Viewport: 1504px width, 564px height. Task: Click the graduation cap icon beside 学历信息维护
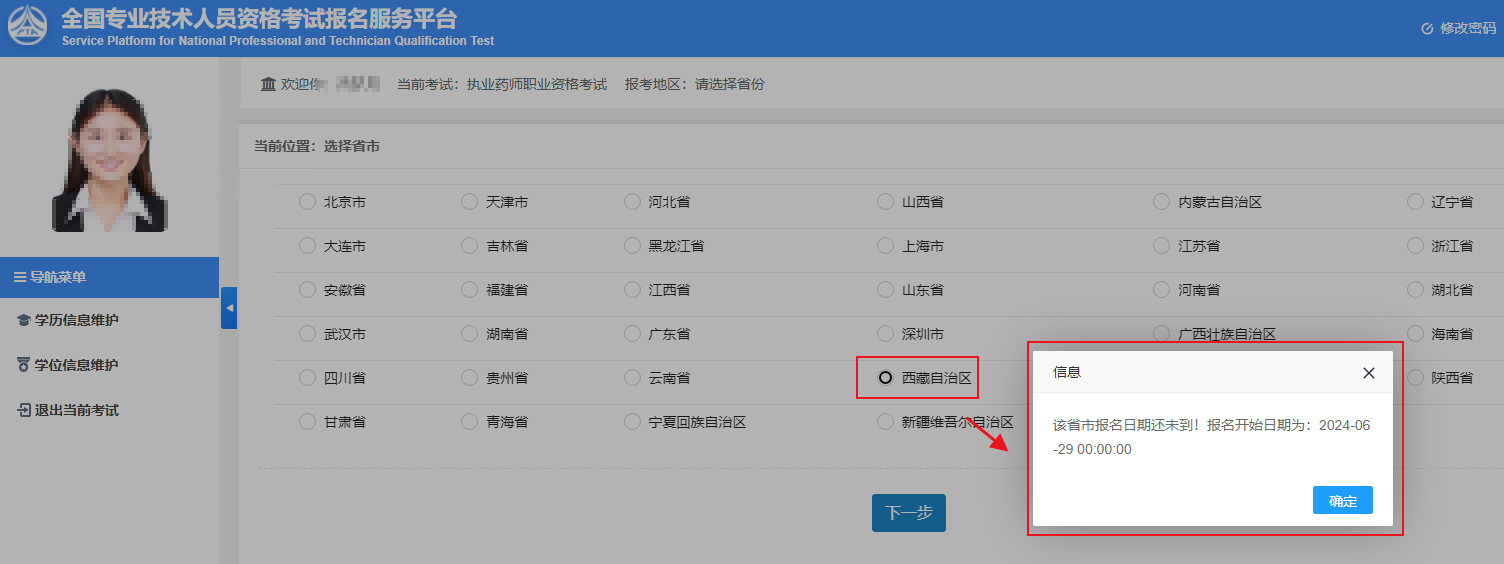coord(24,320)
